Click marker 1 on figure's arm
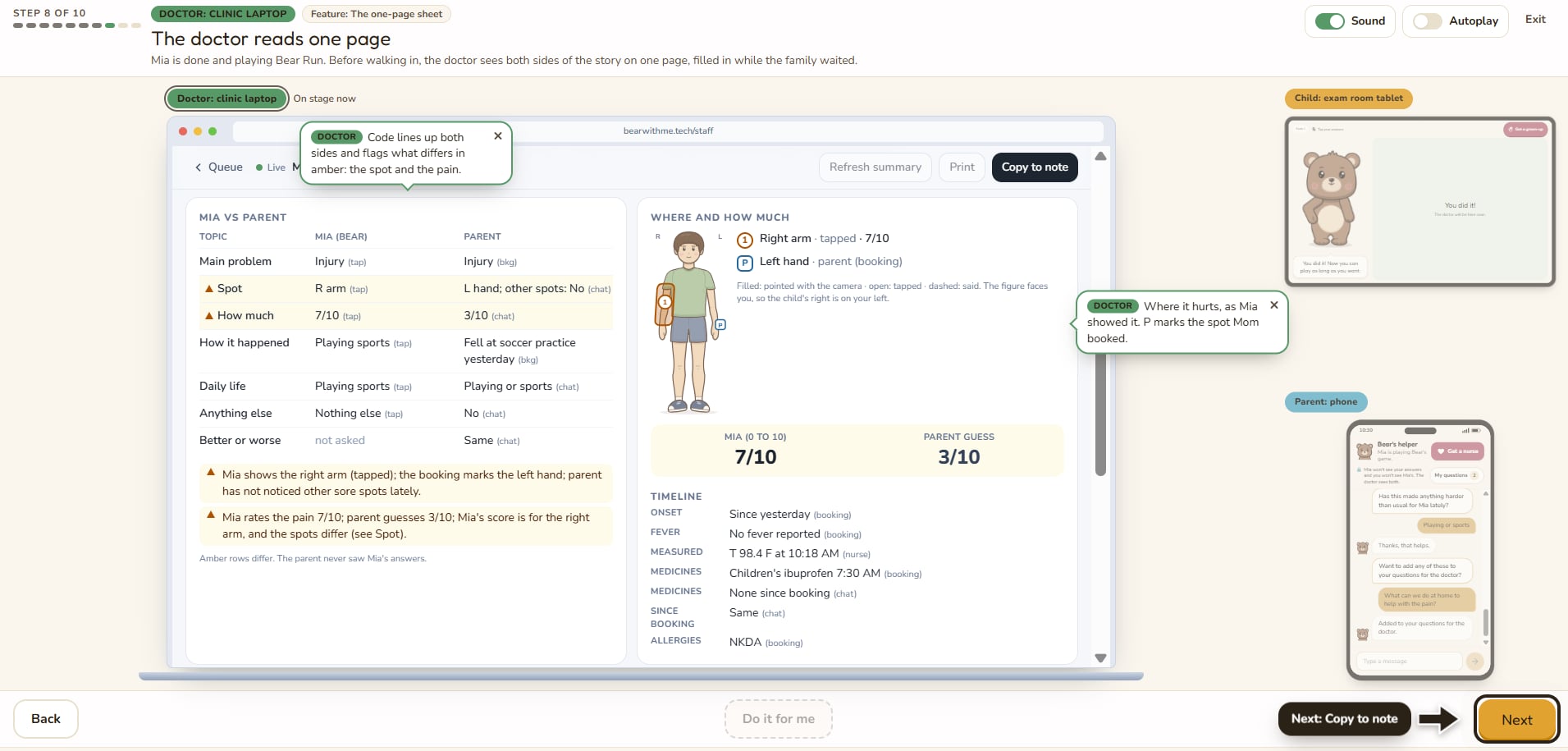The image size is (1568, 751). click(665, 302)
